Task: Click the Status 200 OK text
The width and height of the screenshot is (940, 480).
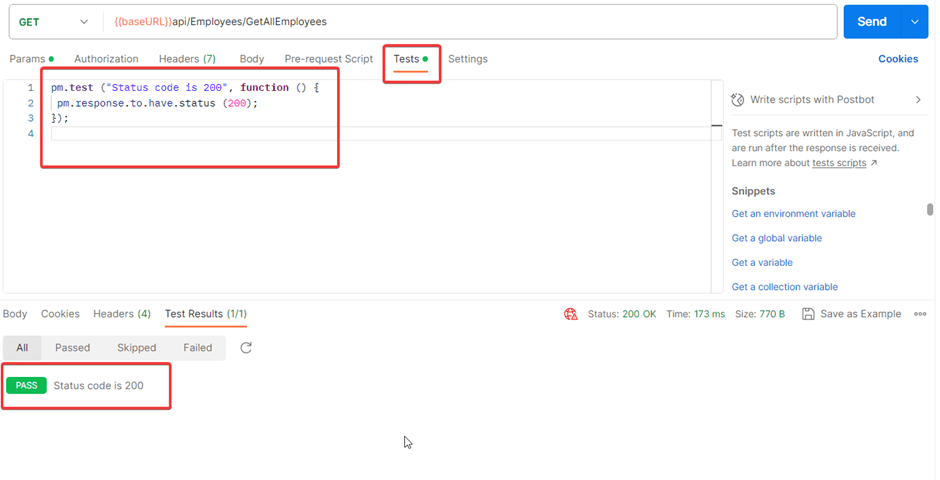Action: tap(622, 314)
